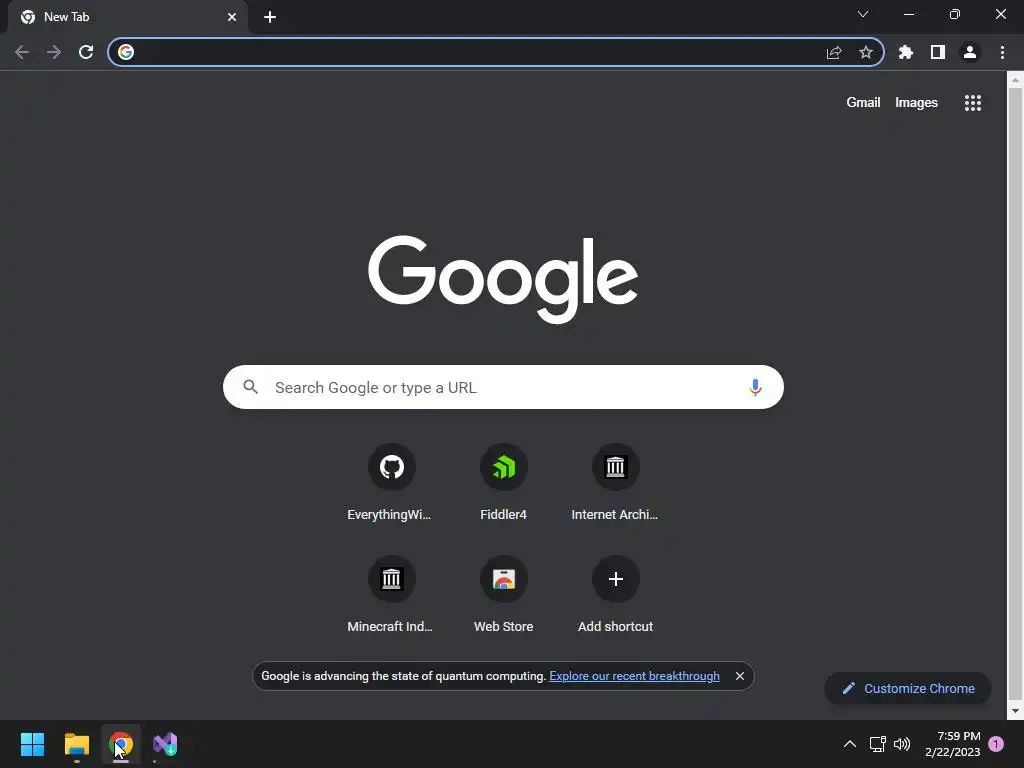Open Visual Studio Installer from taskbar
The width and height of the screenshot is (1024, 768).
point(165,744)
